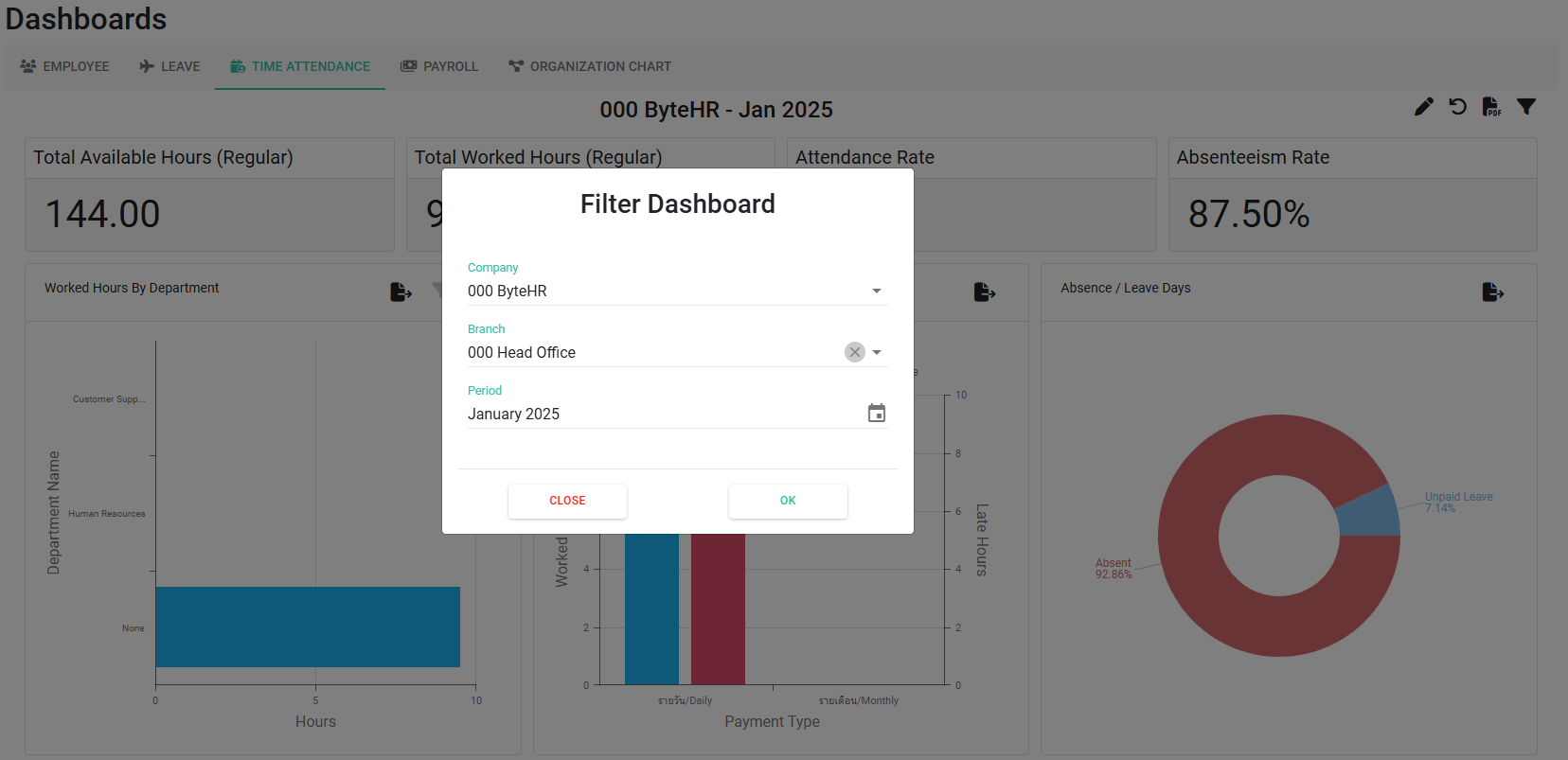Export the Absence / Leave Days chart
1568x760 pixels.
pos(1493,292)
